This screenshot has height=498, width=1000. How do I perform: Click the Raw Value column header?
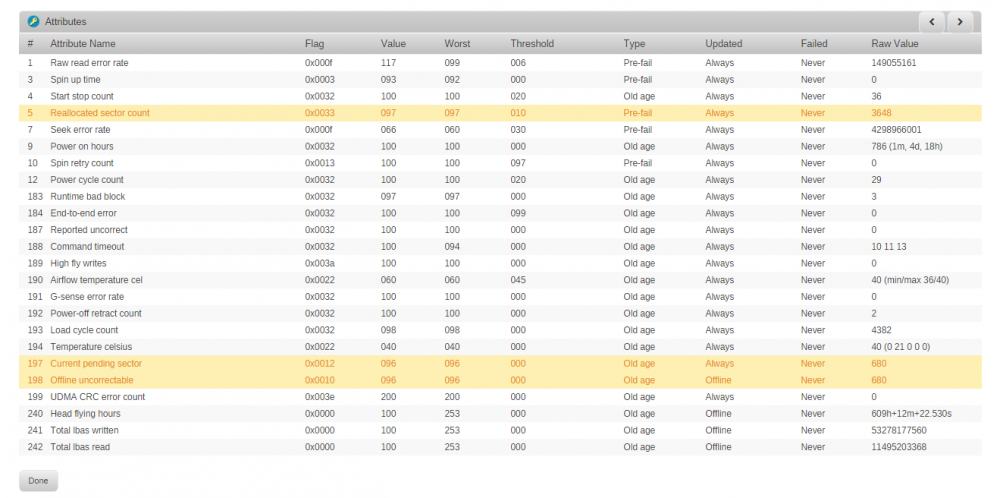895,44
